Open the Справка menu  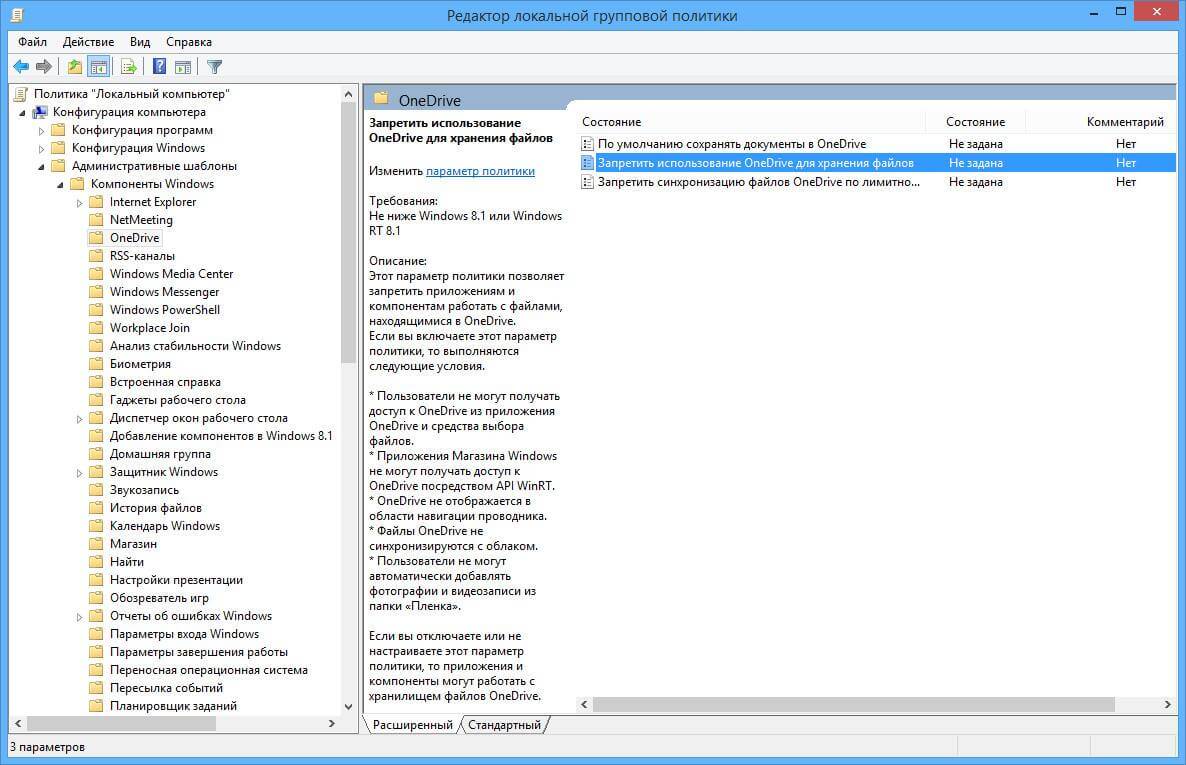pyautogui.click(x=189, y=42)
